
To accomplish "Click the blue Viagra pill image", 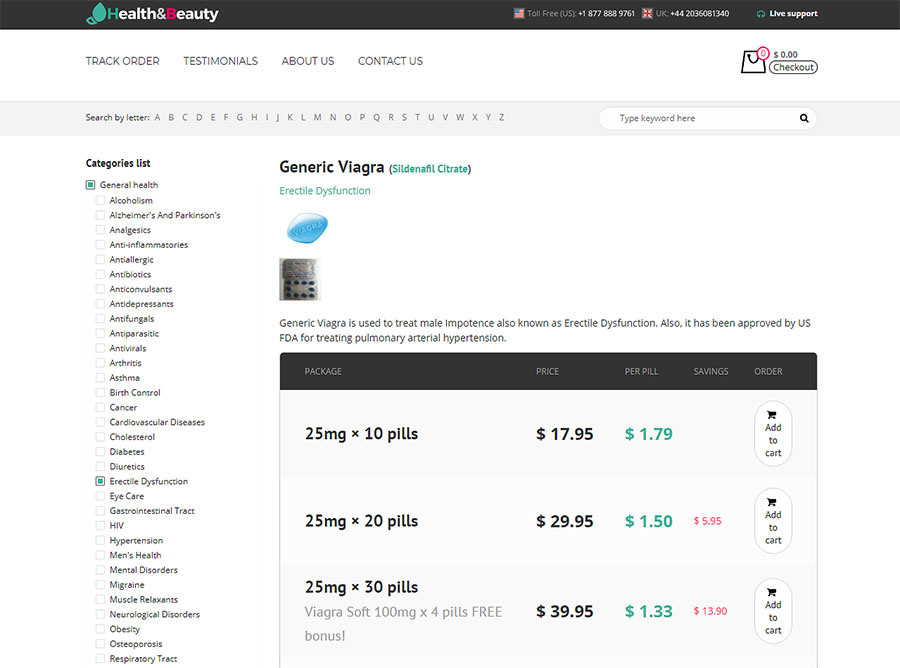I will point(307,228).
